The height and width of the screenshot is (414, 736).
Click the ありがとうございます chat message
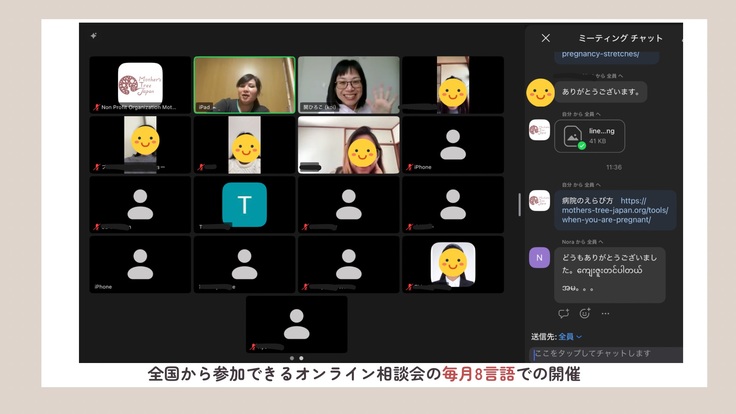pos(601,91)
